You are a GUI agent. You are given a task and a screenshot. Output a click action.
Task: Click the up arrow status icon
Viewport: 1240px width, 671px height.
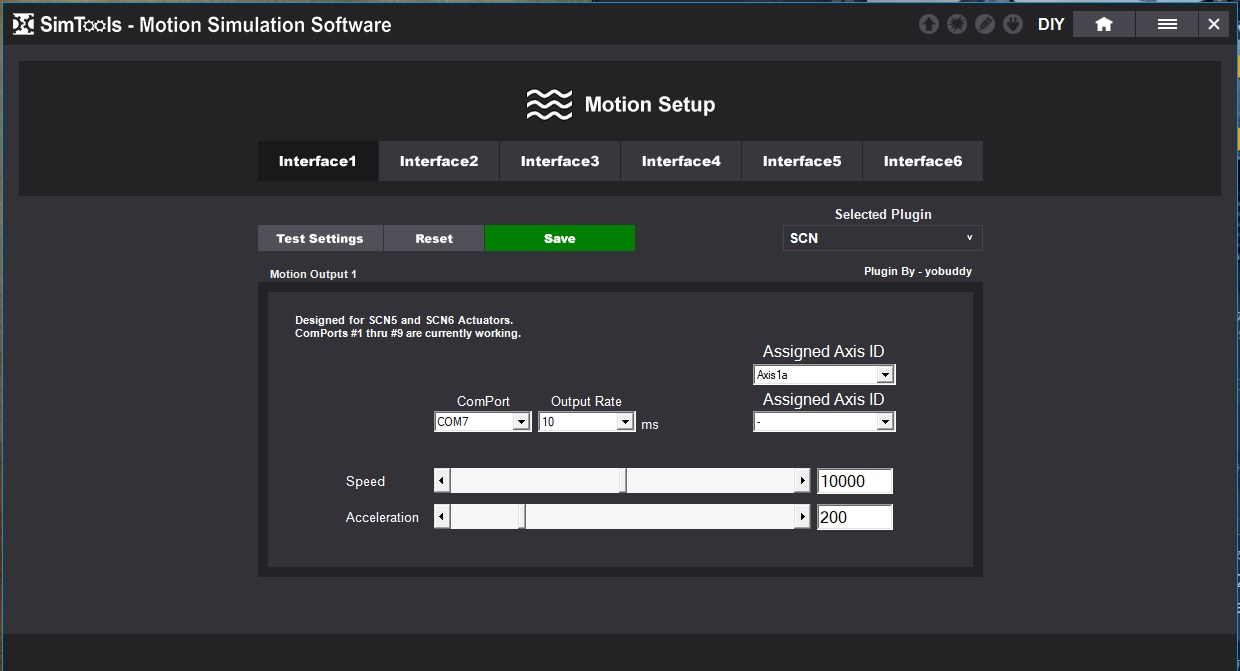coord(929,24)
